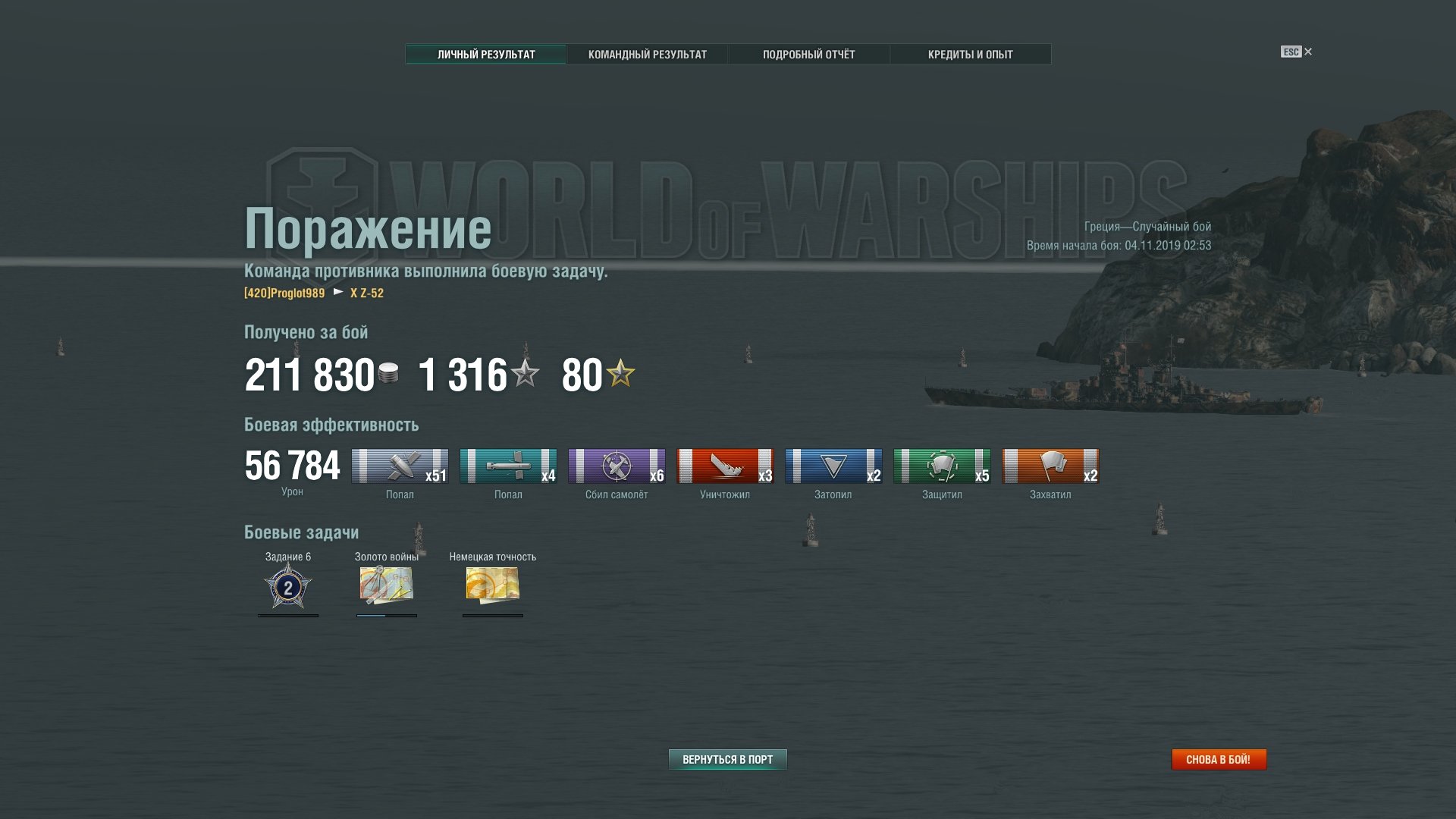
Task: Click the torpedo hits ribbon x4
Action: pos(508,466)
